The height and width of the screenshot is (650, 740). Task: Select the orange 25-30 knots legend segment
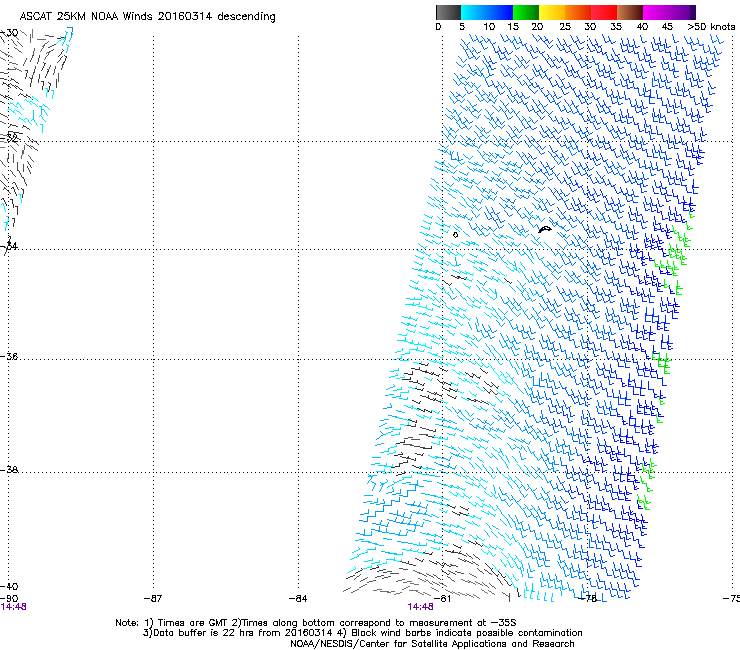tap(578, 12)
